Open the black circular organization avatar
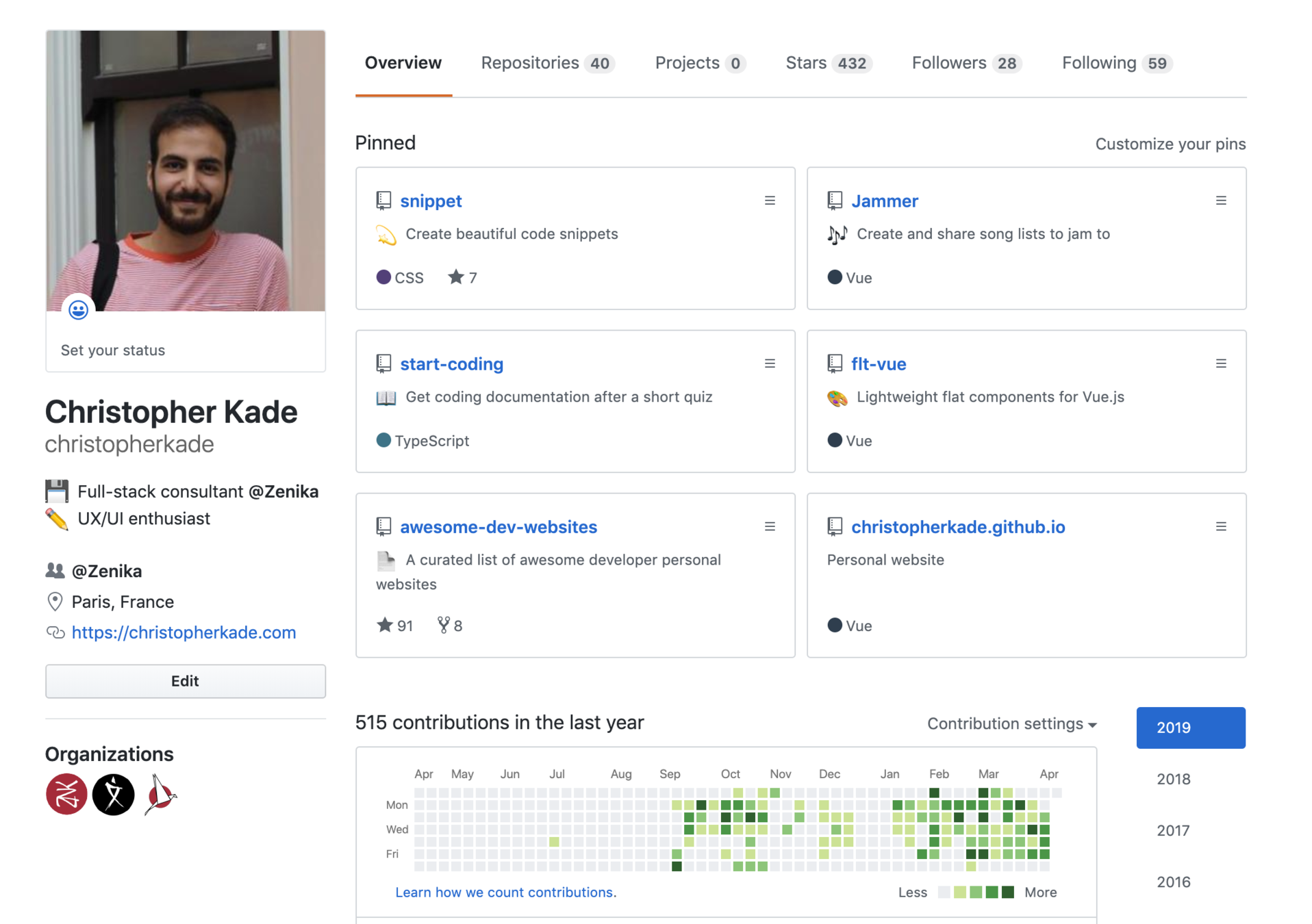The height and width of the screenshot is (924, 1312). 114,794
